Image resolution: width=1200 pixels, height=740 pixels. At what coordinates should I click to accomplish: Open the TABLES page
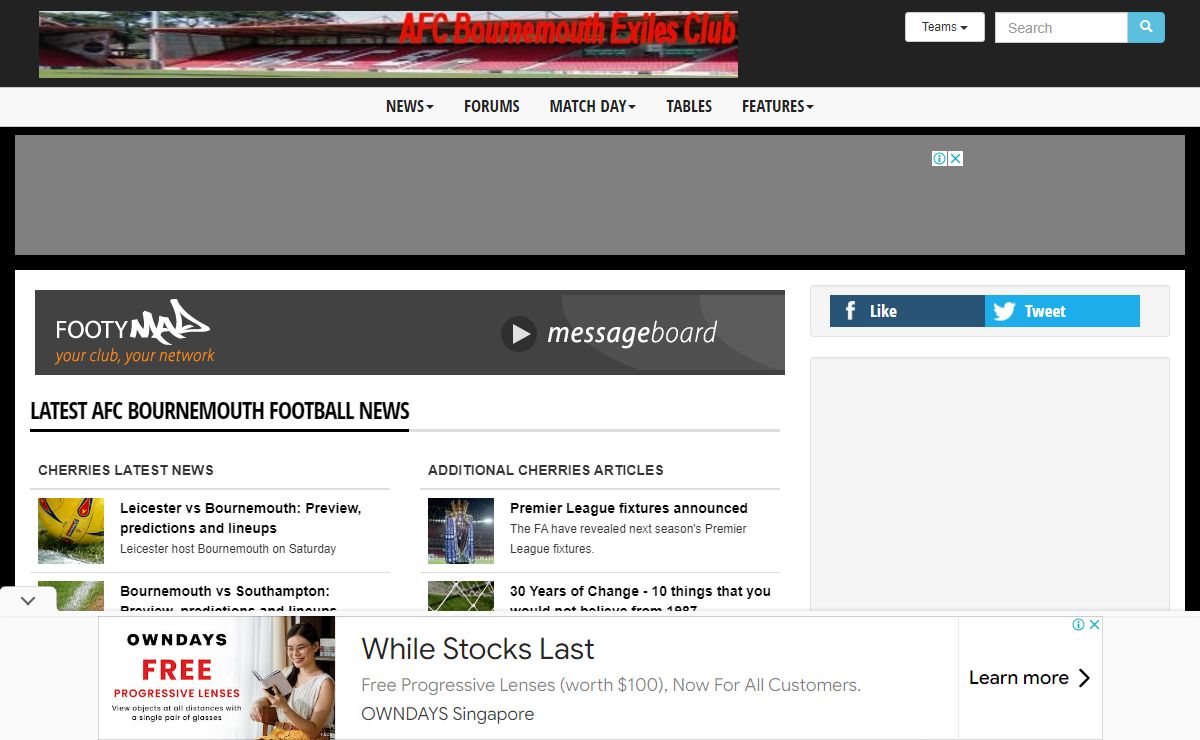(x=689, y=106)
